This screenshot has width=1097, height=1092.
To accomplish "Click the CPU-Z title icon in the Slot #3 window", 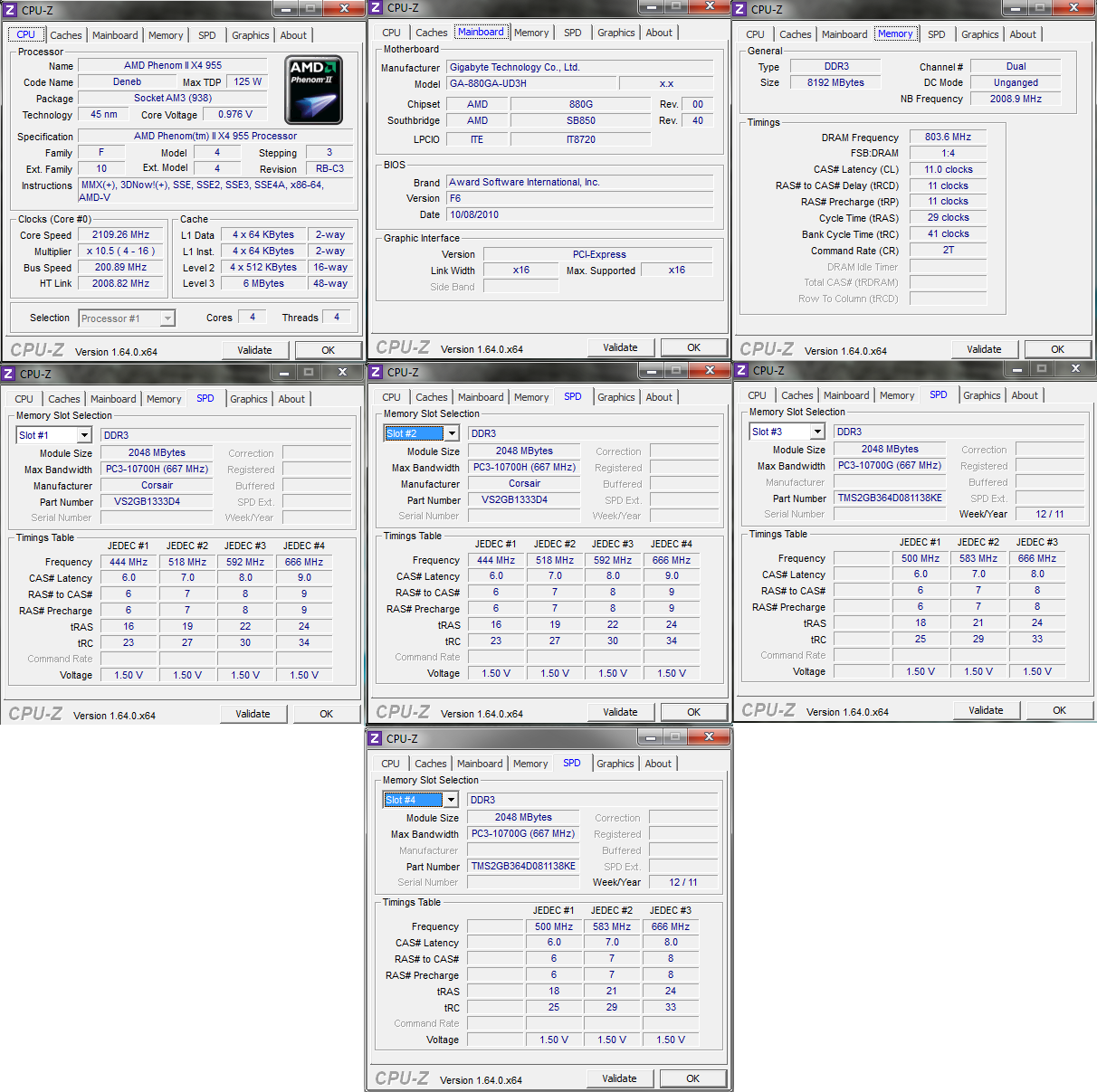I will pyautogui.click(x=741, y=370).
